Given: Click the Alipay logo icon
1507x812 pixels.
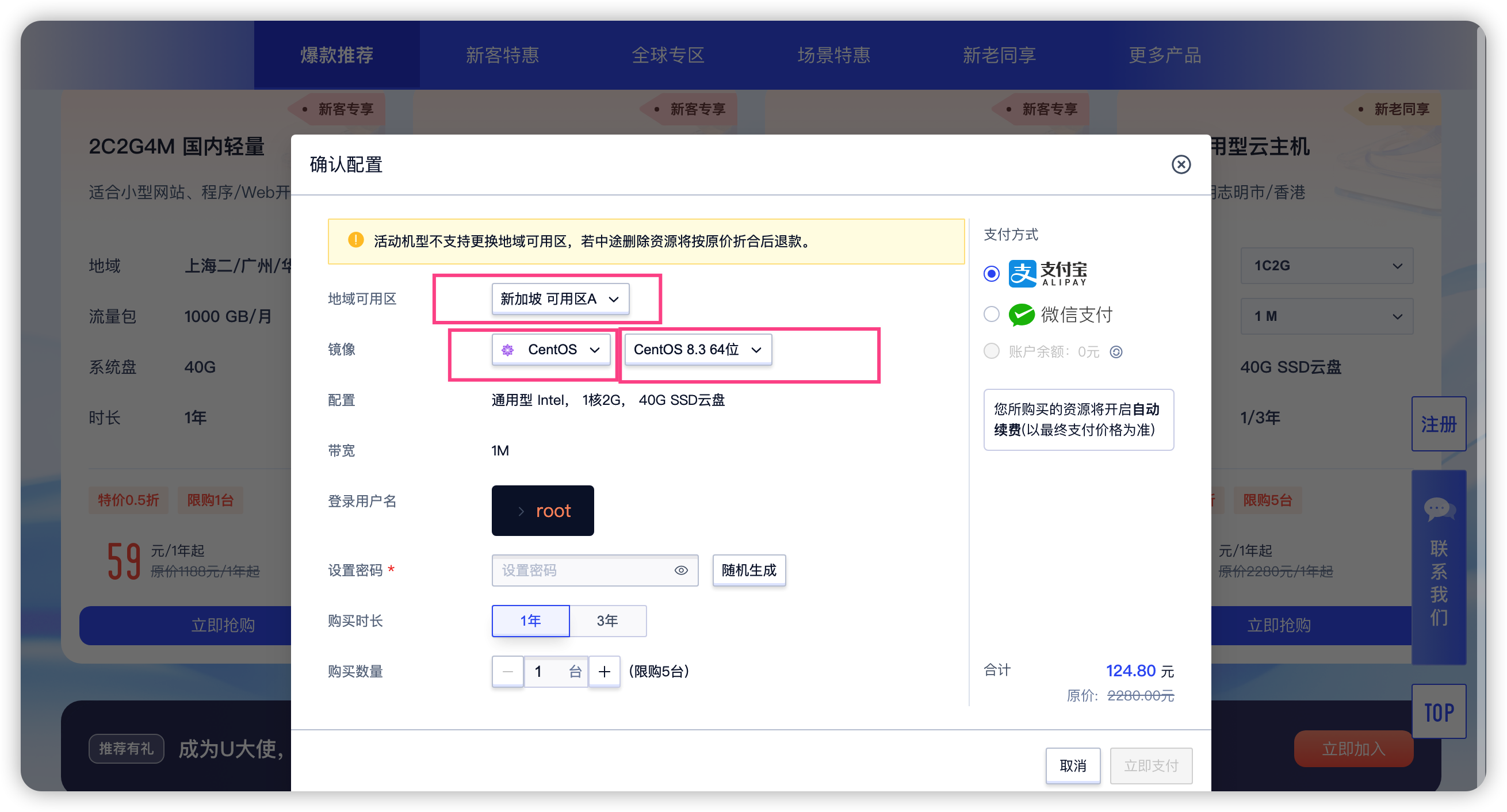Looking at the screenshot, I should tap(1022, 273).
